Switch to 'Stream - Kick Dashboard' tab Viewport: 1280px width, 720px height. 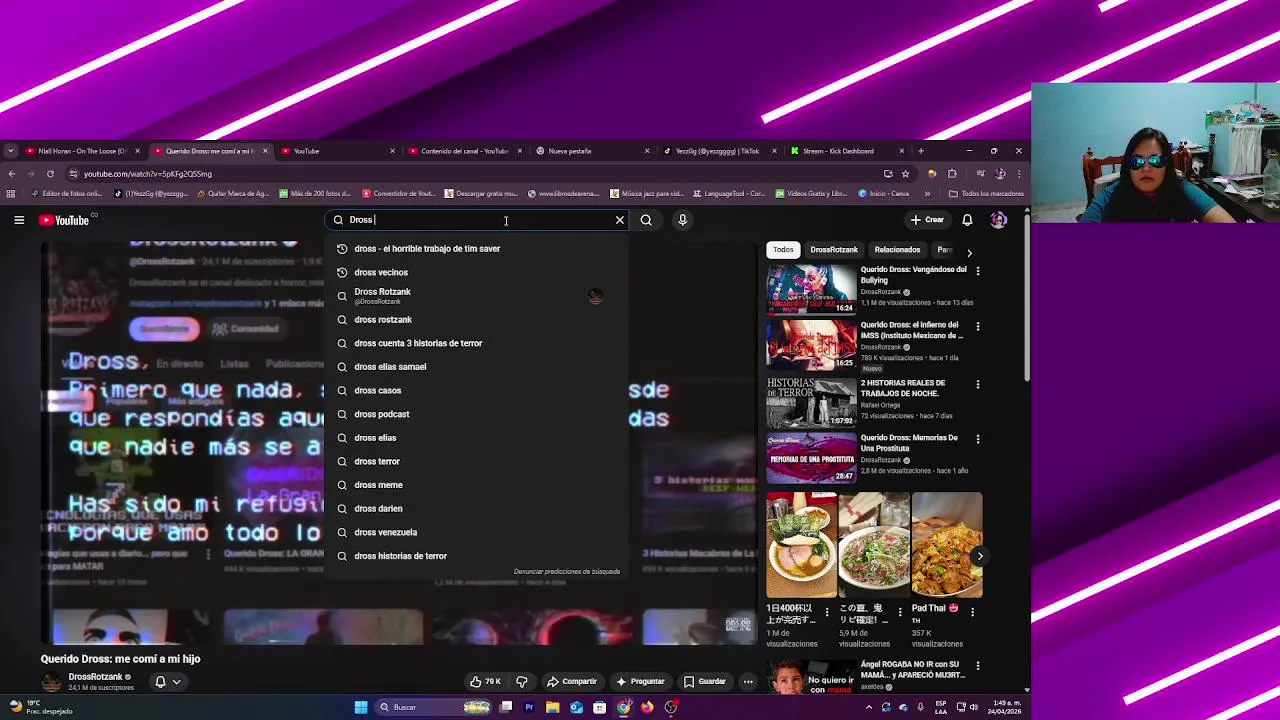pos(846,151)
